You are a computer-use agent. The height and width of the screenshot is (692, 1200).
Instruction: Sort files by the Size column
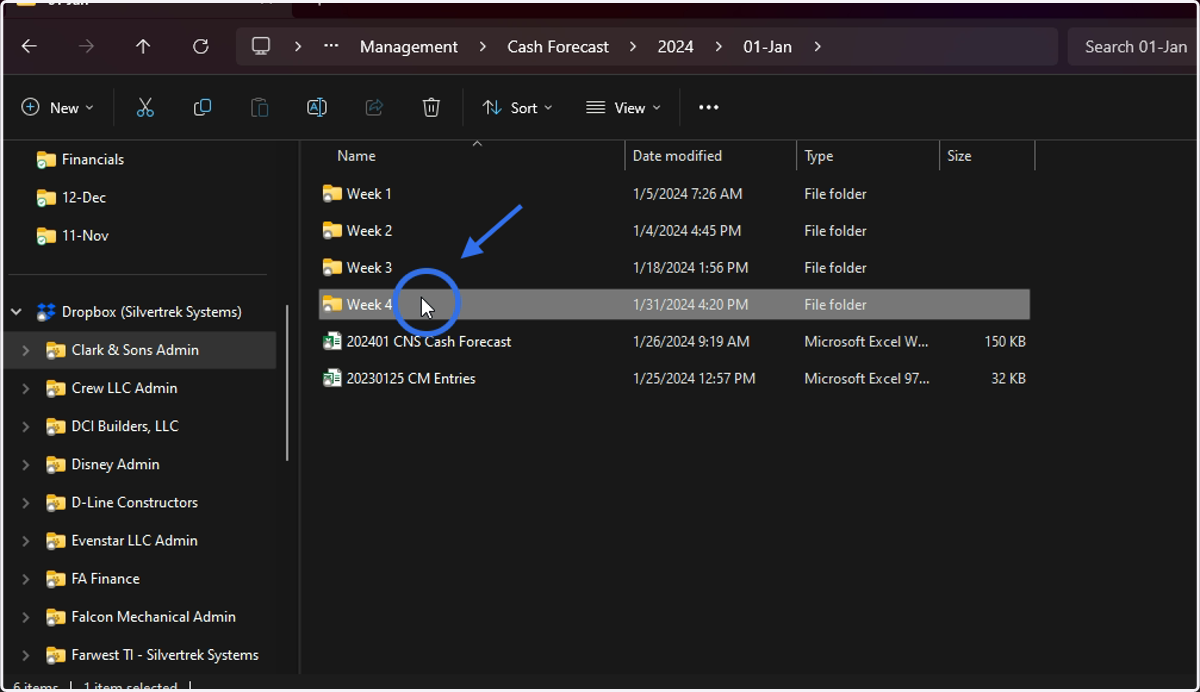(x=959, y=156)
